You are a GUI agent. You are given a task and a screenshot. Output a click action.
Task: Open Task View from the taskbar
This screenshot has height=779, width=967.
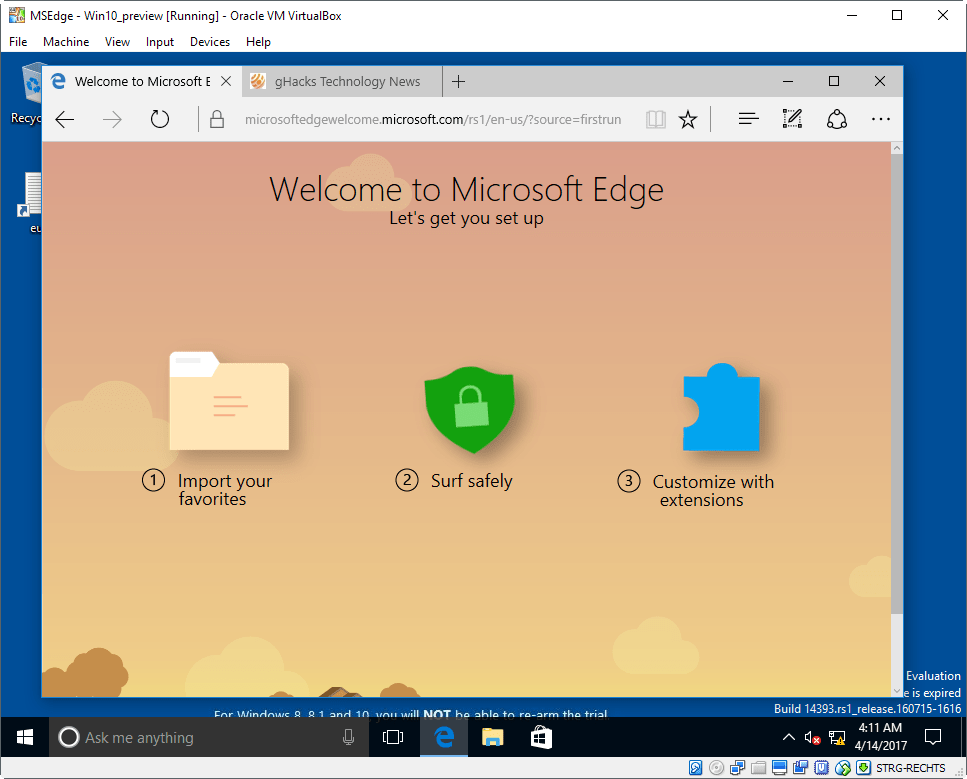[393, 738]
